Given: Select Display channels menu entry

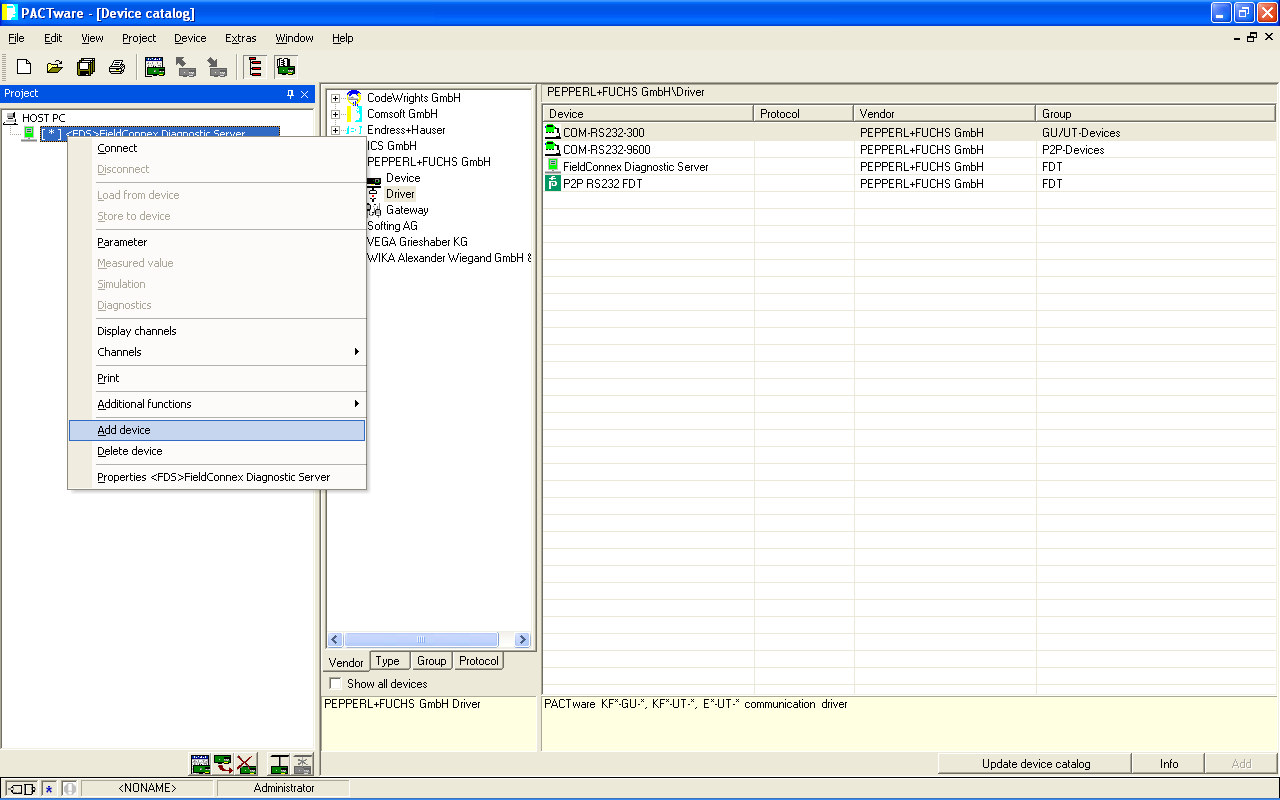Looking at the screenshot, I should 217,331.
